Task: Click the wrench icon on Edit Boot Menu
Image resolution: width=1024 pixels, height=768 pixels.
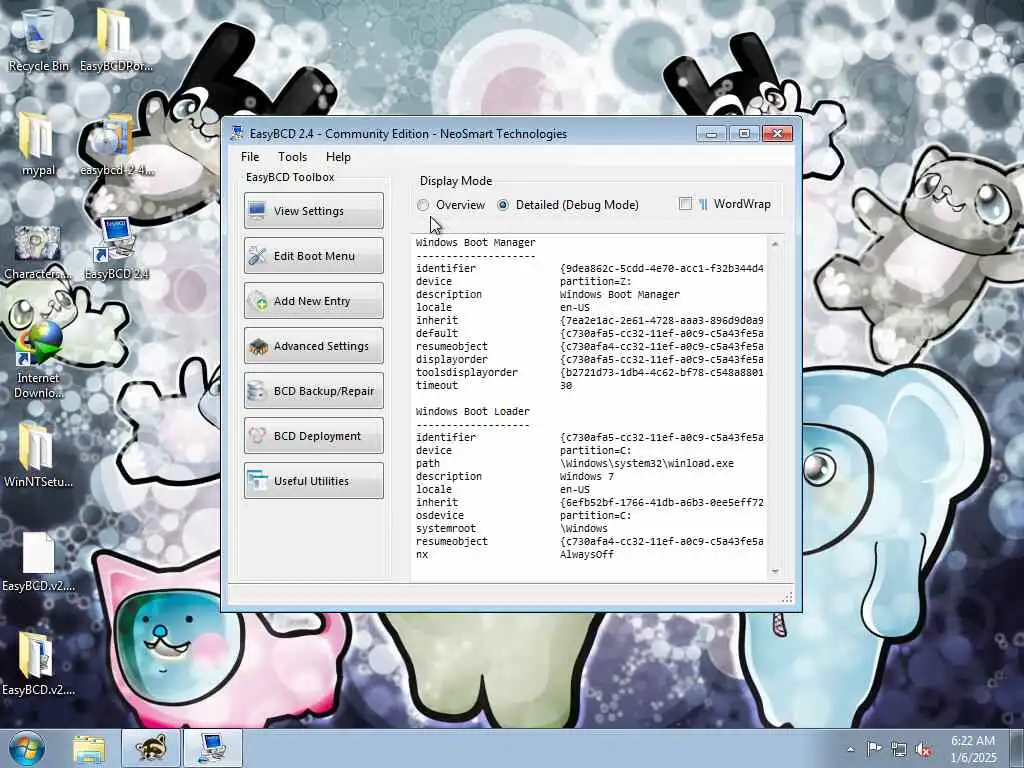Action: point(257,255)
